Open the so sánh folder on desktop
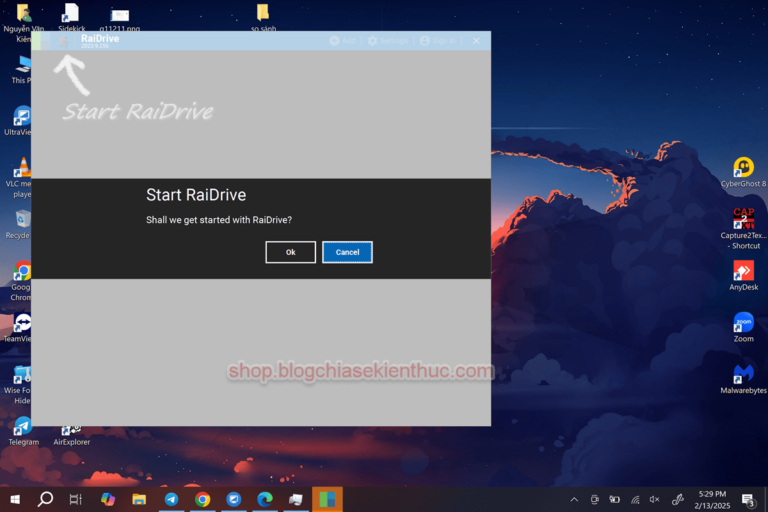 (x=262, y=13)
